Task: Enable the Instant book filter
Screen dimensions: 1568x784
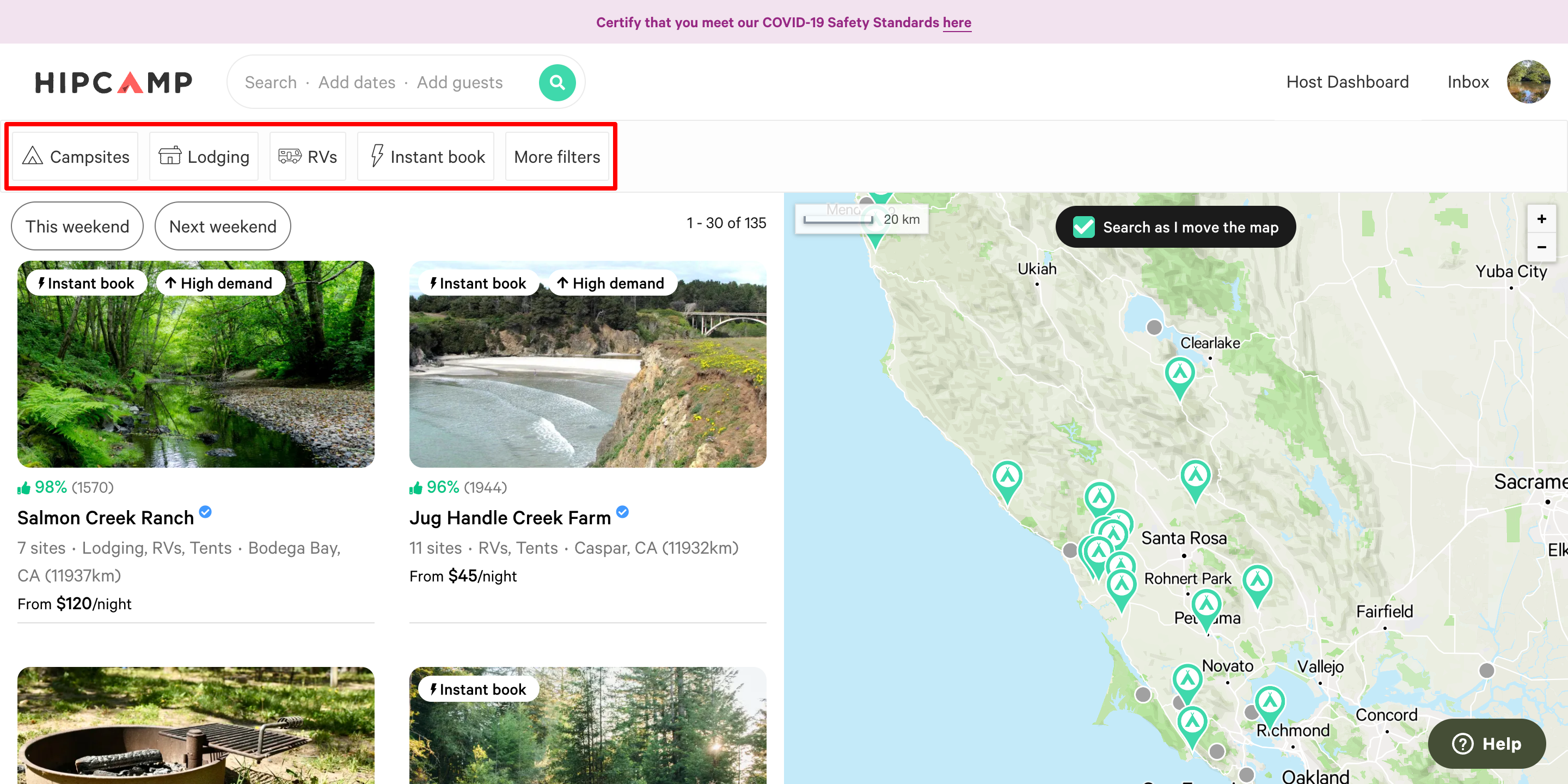Action: tap(425, 156)
